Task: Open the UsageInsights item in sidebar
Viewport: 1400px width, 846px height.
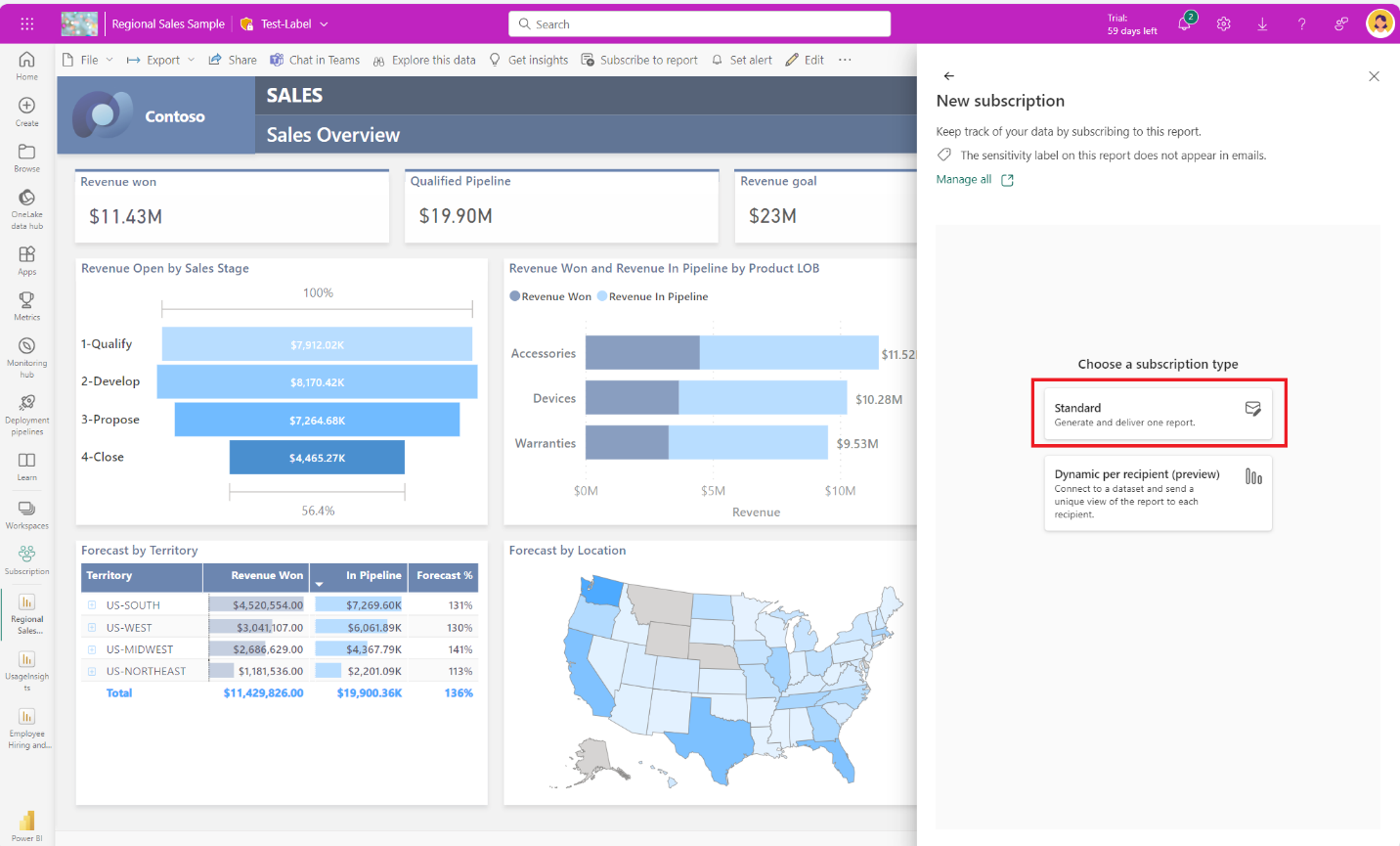Action: (26, 670)
